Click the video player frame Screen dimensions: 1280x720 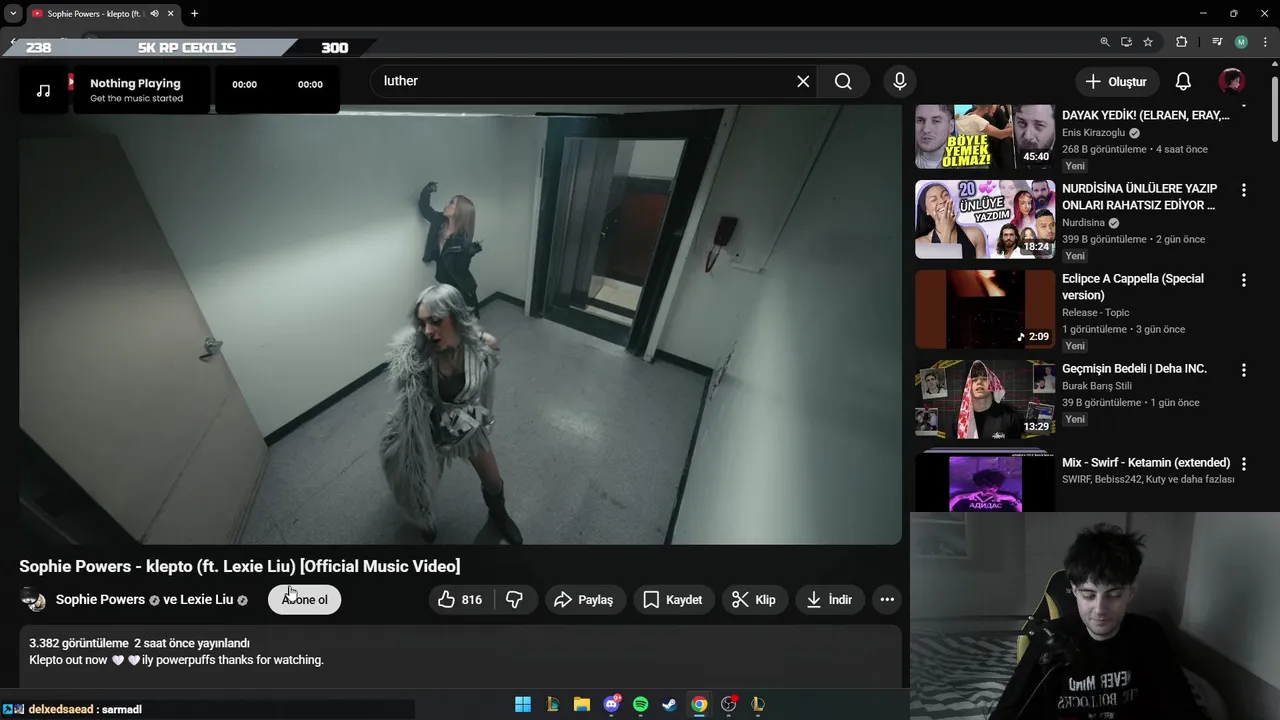tap(460, 325)
